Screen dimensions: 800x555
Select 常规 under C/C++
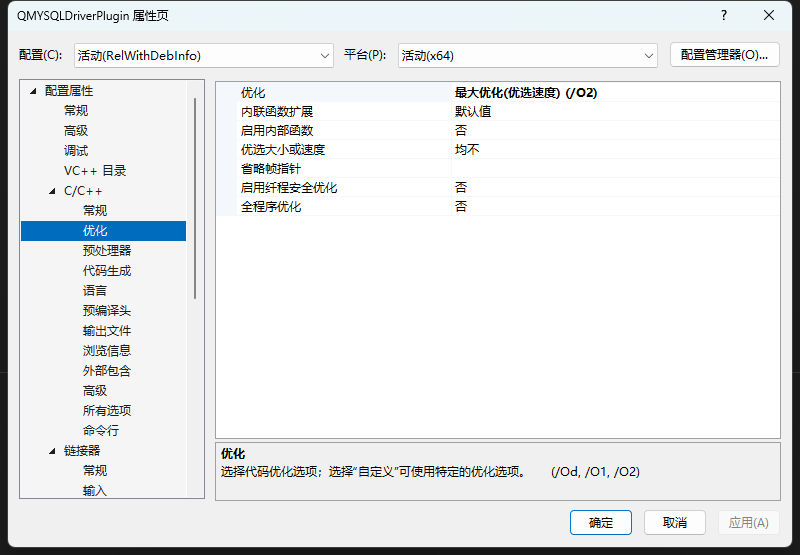pyautogui.click(x=95, y=211)
